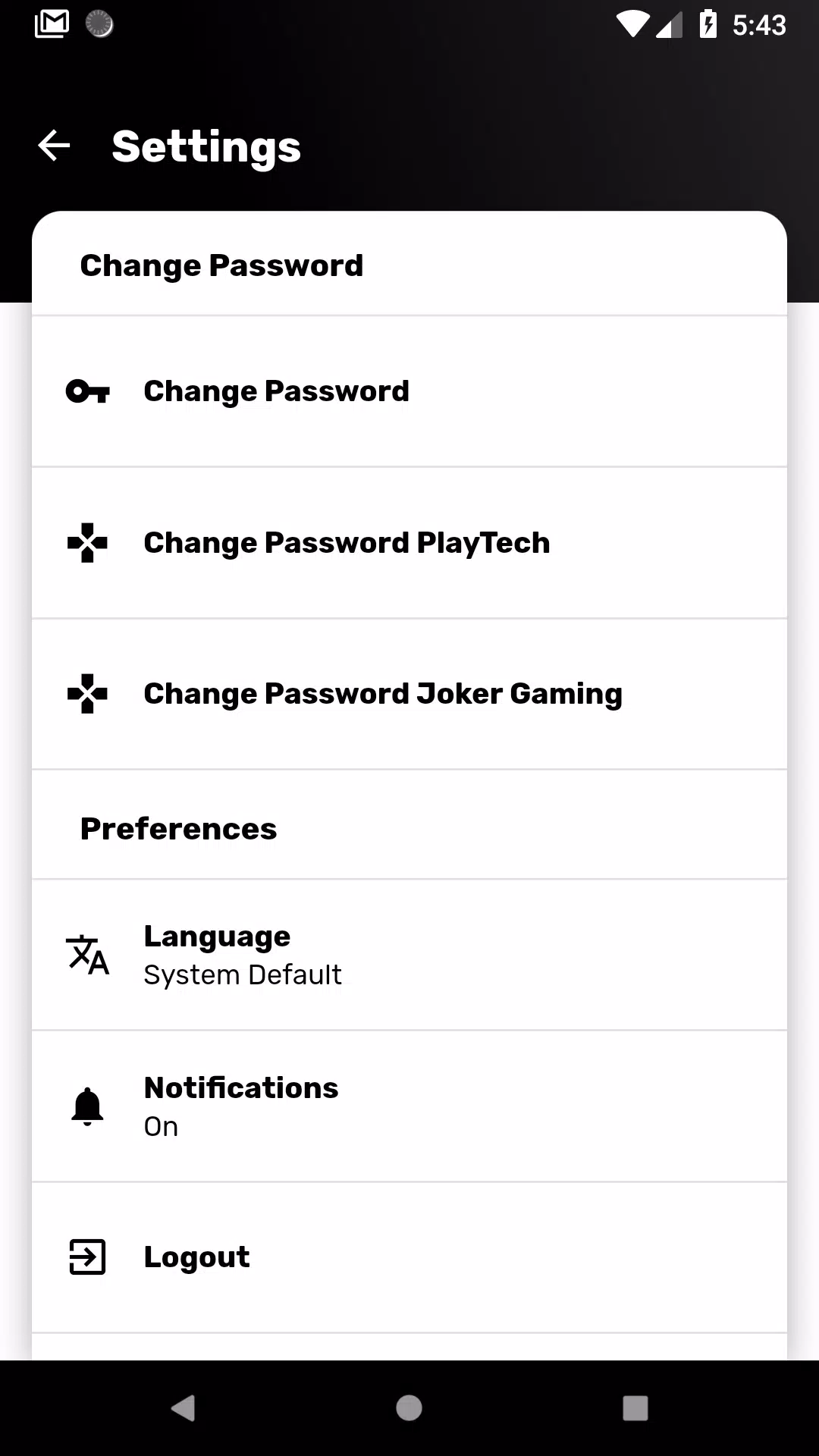The width and height of the screenshot is (819, 1456).
Task: Click the translate icon beside Language
Action: tap(87, 955)
